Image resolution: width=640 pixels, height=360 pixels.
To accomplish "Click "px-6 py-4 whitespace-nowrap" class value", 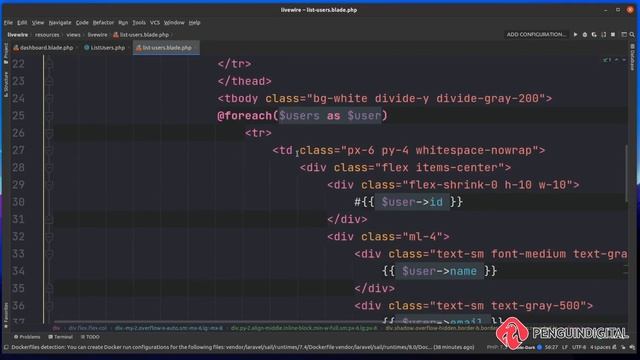I will (x=440, y=150).
